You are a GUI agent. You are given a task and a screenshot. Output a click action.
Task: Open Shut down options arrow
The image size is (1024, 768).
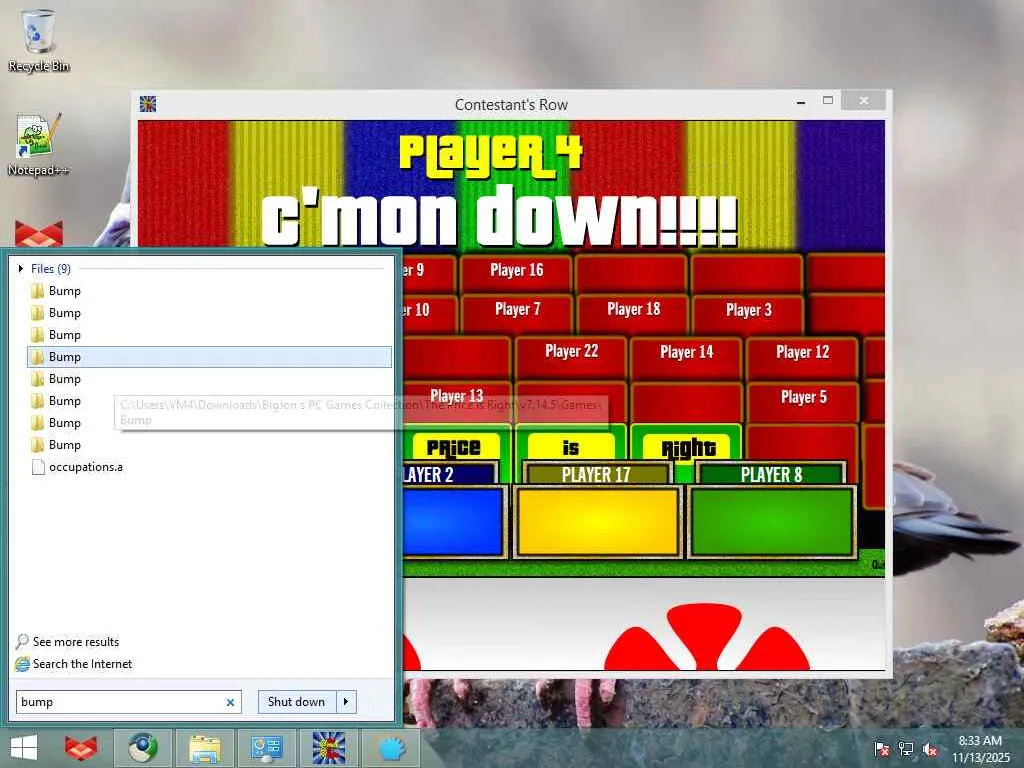point(346,702)
